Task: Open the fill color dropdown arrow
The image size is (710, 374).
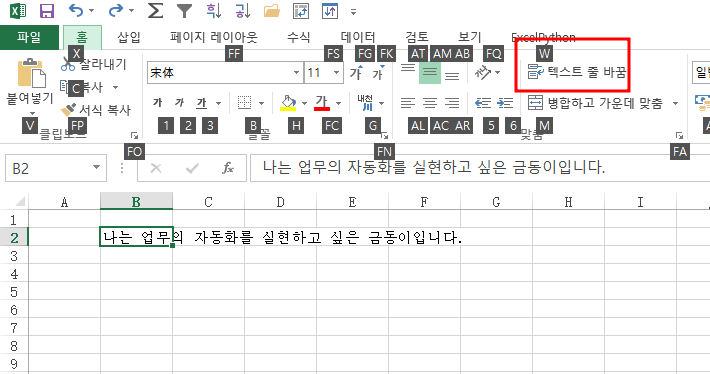Action: click(x=304, y=104)
